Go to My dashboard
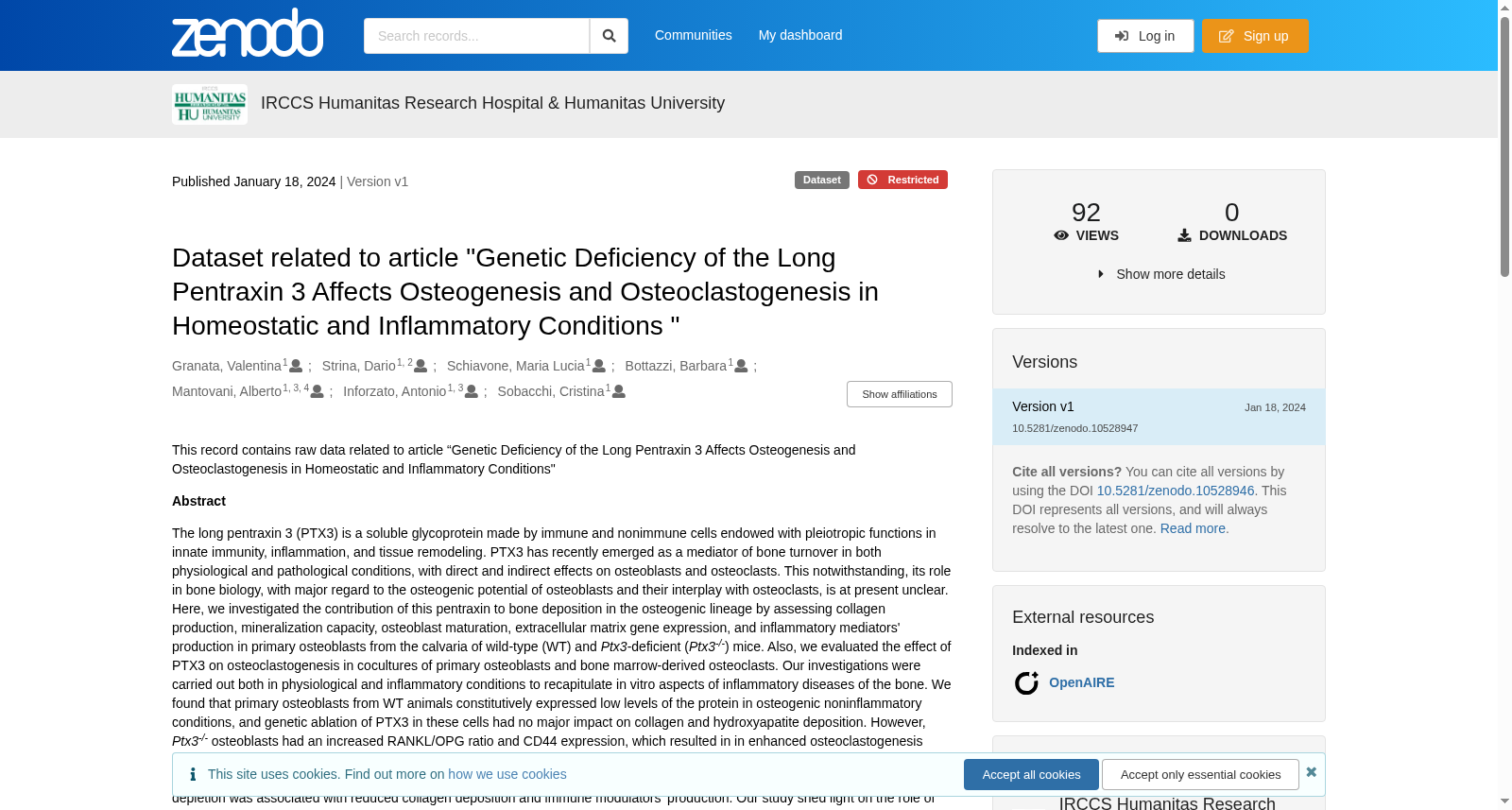Image resolution: width=1512 pixels, height=810 pixels. coord(800,35)
